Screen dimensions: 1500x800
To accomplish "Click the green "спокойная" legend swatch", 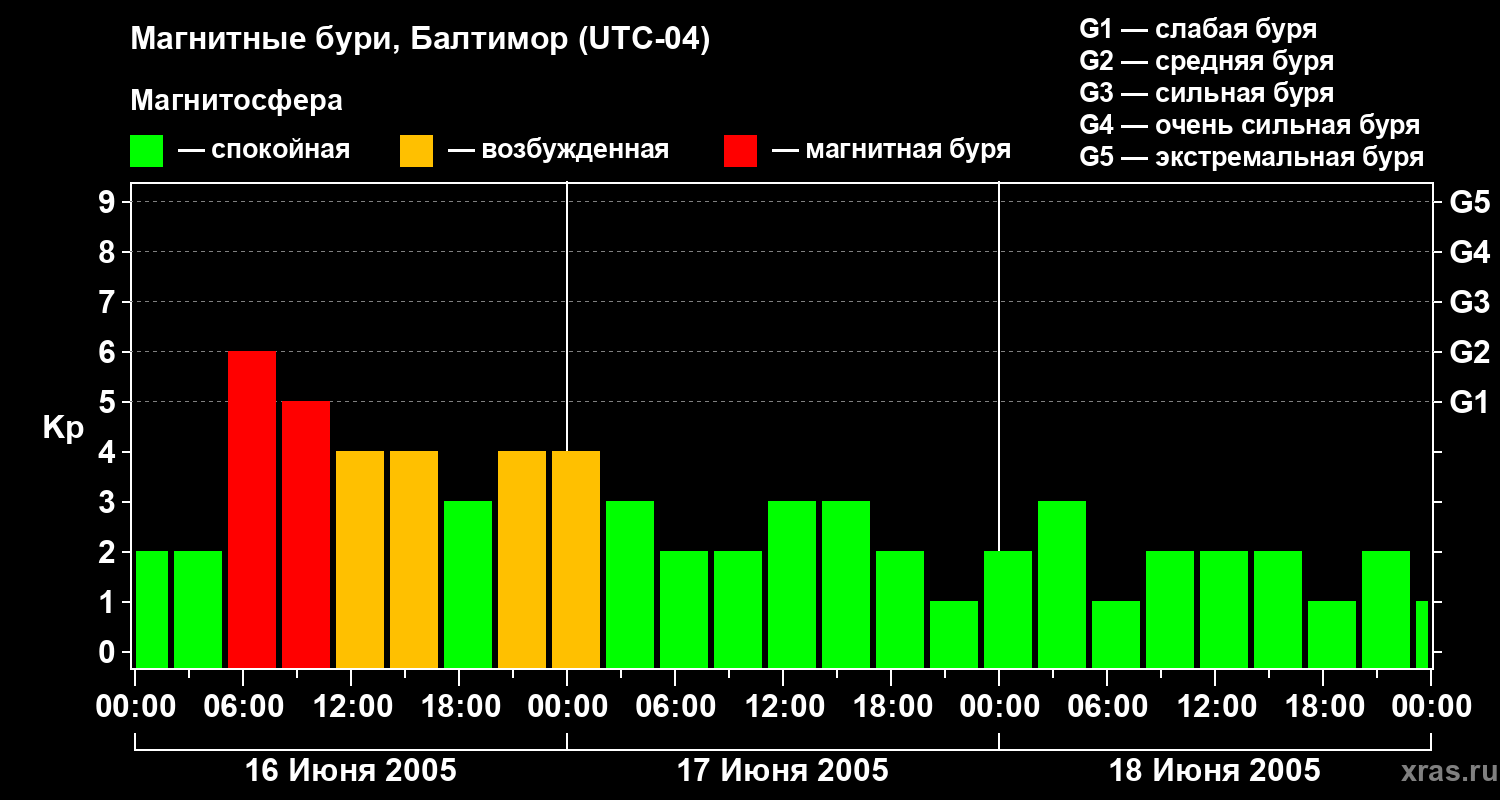I will [146, 151].
